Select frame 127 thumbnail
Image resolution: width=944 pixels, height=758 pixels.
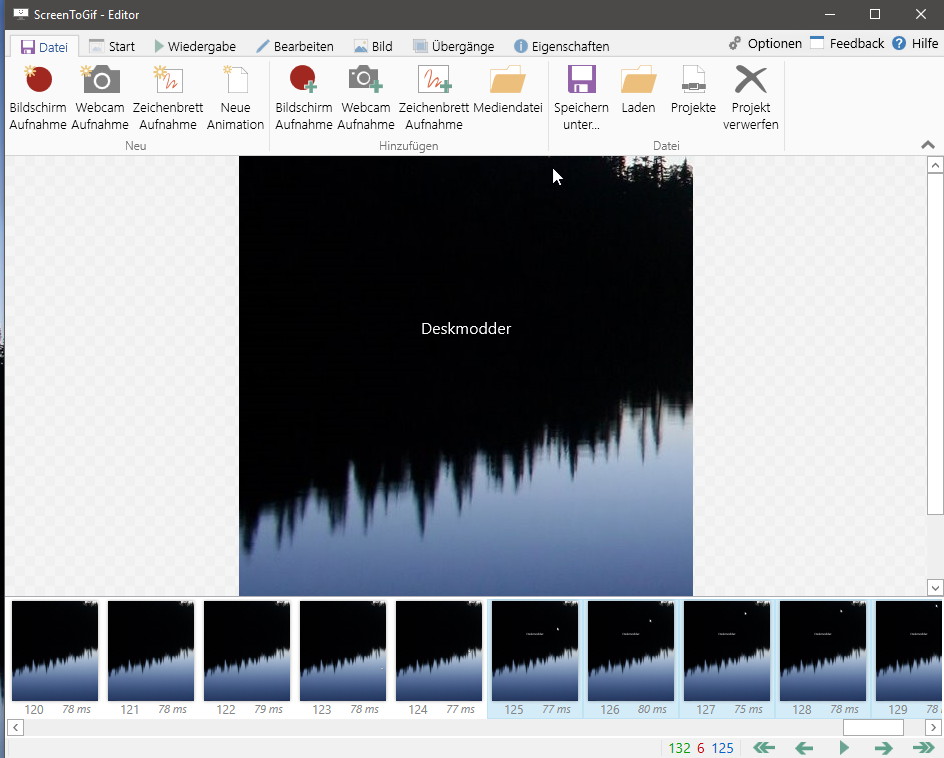pyautogui.click(x=727, y=651)
